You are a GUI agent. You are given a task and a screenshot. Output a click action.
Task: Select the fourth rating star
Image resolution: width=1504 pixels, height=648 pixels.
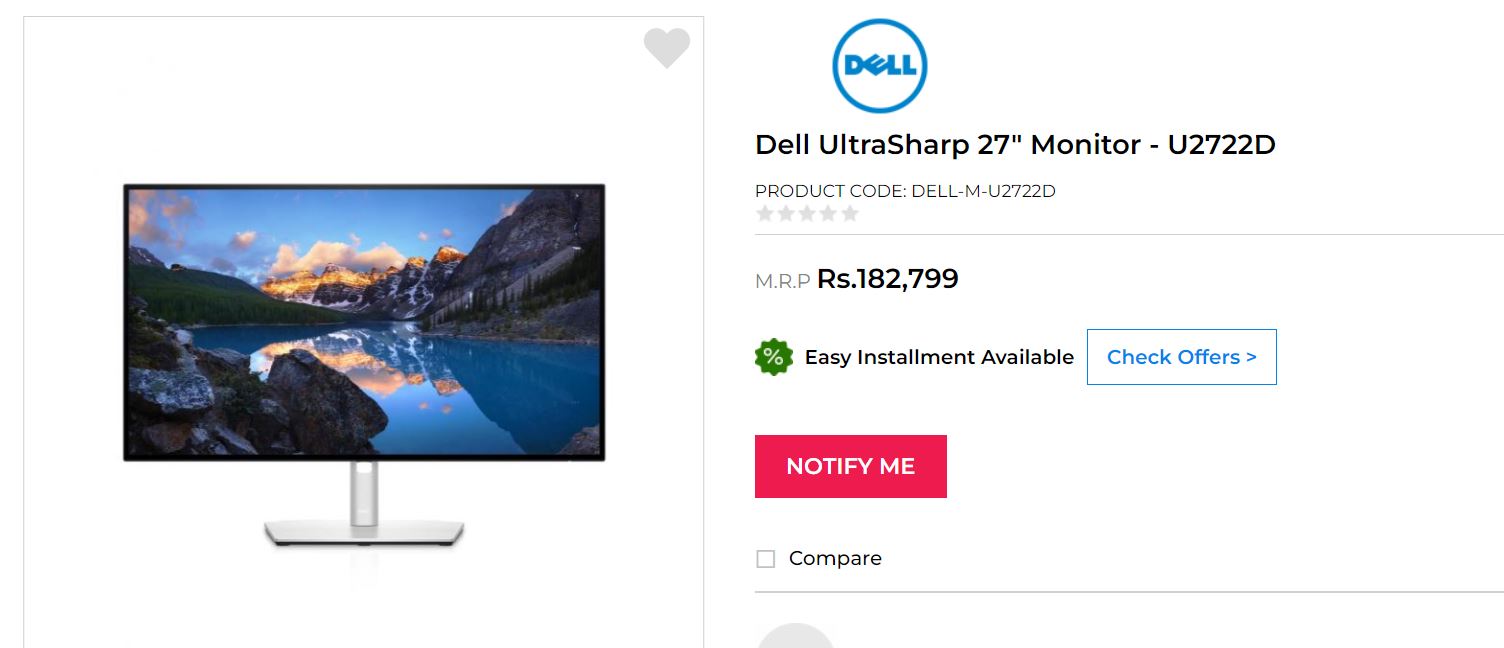828,213
